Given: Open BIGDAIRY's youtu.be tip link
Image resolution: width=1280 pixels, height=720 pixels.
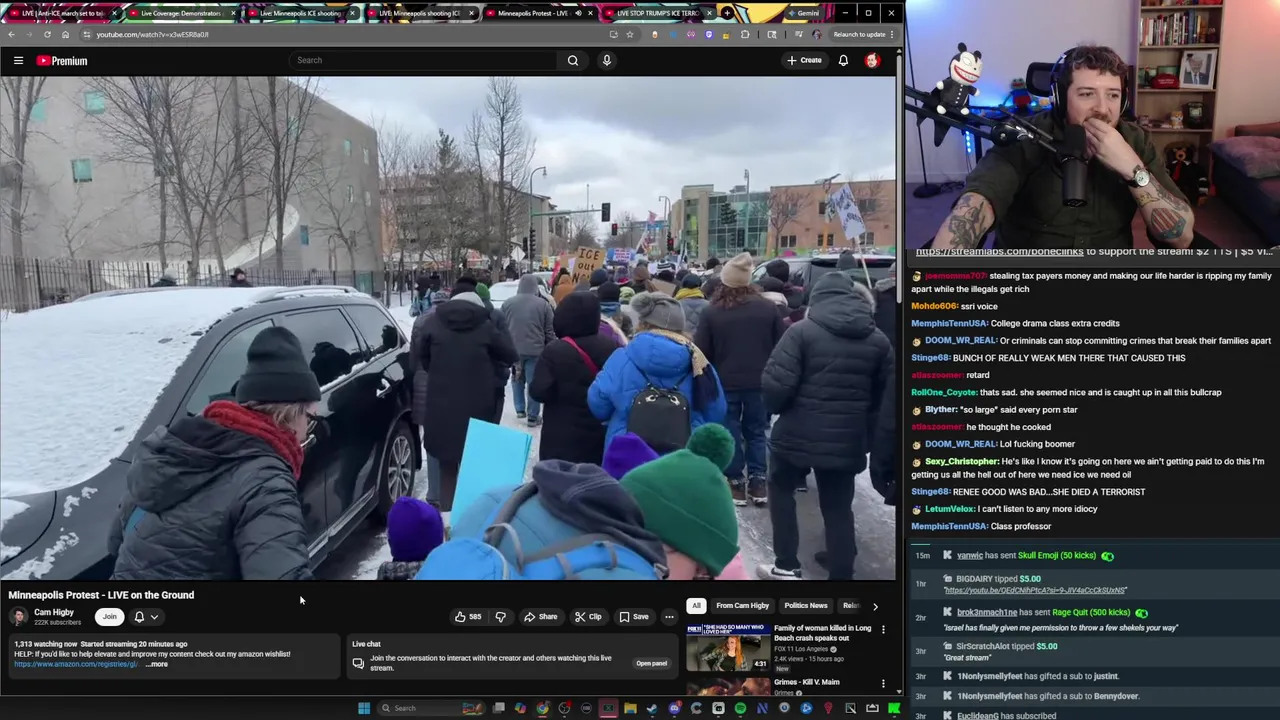Looking at the screenshot, I should tap(1034, 590).
